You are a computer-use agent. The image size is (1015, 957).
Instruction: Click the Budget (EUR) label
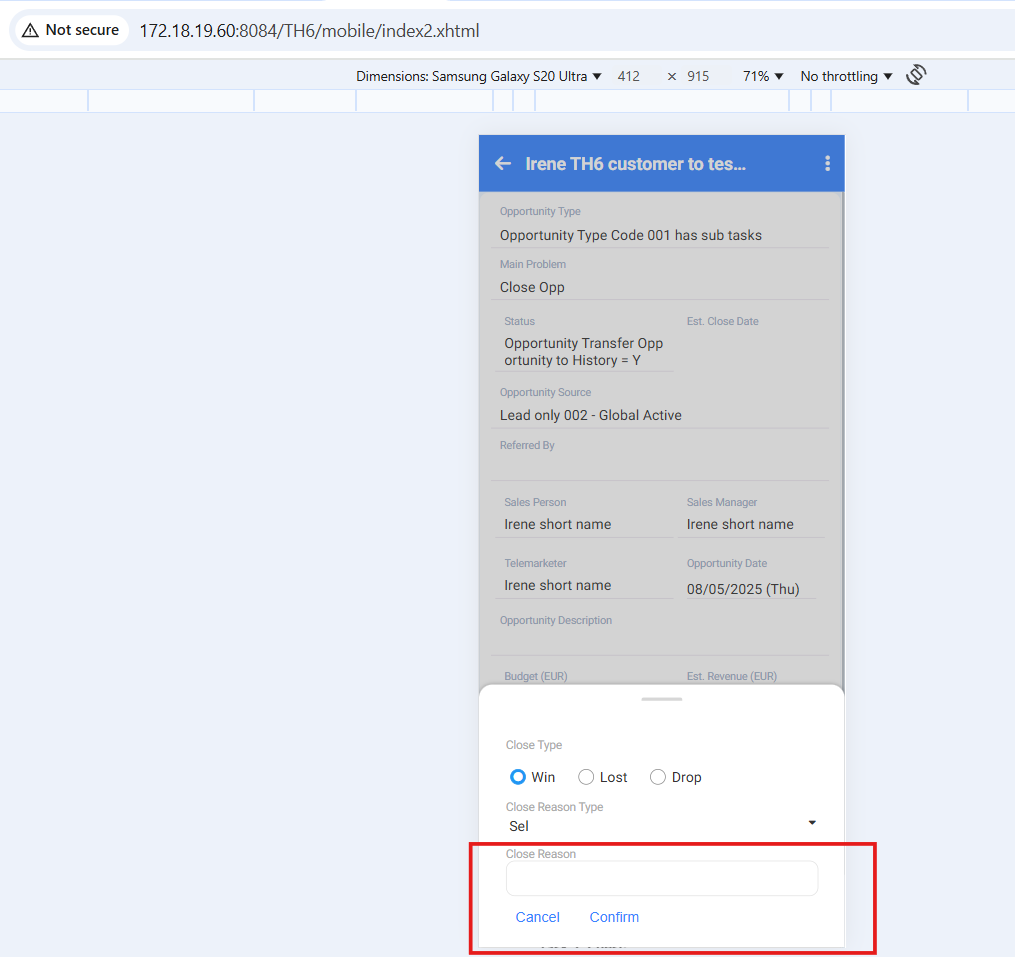(x=535, y=676)
